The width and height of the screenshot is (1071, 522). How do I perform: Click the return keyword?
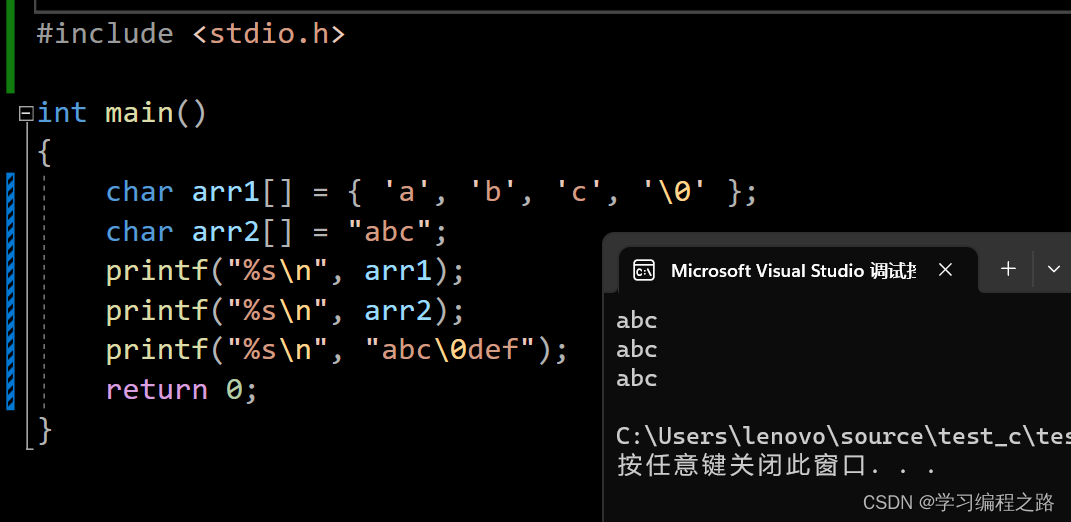pyautogui.click(x=157, y=389)
